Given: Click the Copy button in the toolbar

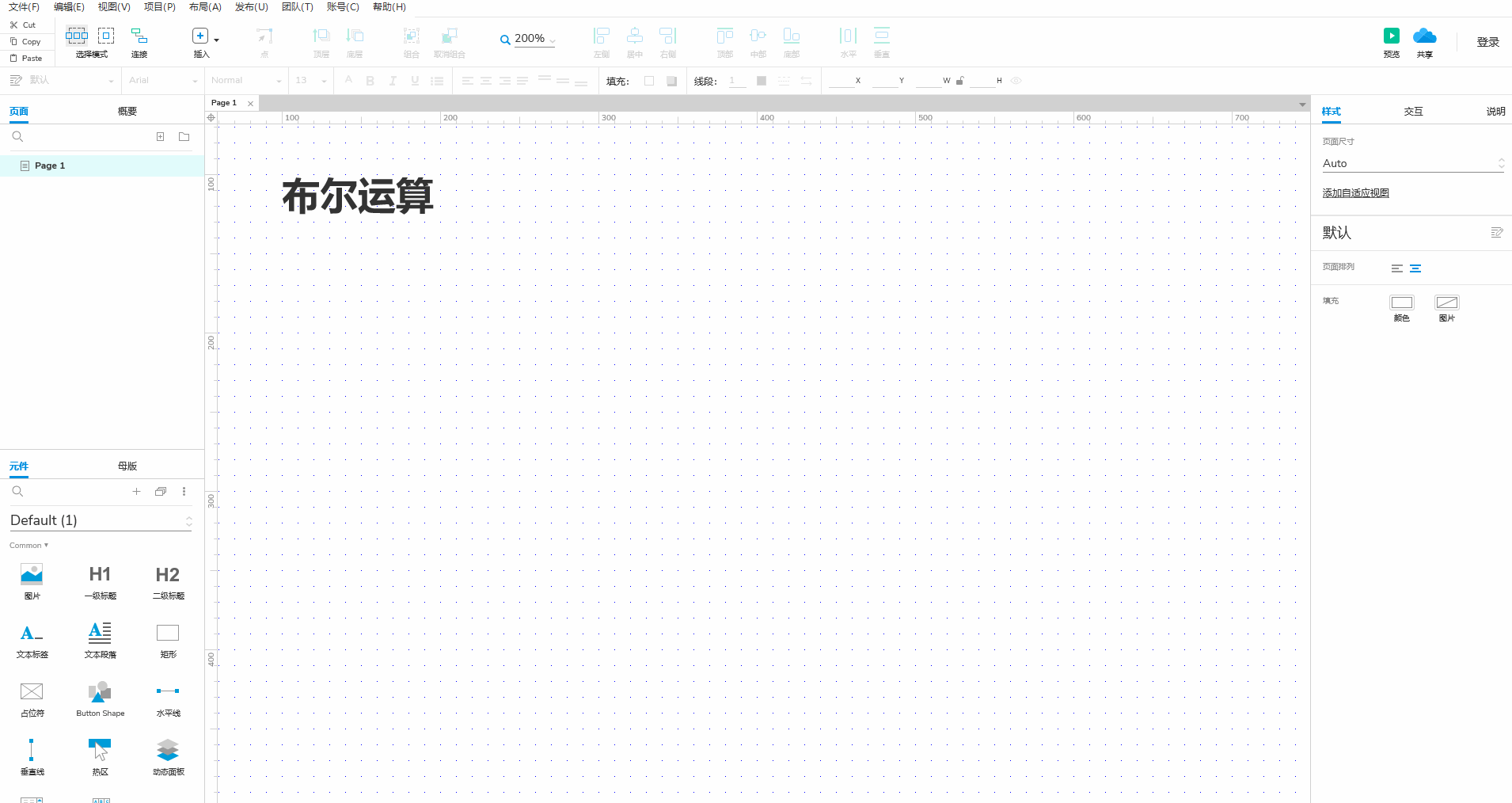Looking at the screenshot, I should click(x=25, y=42).
